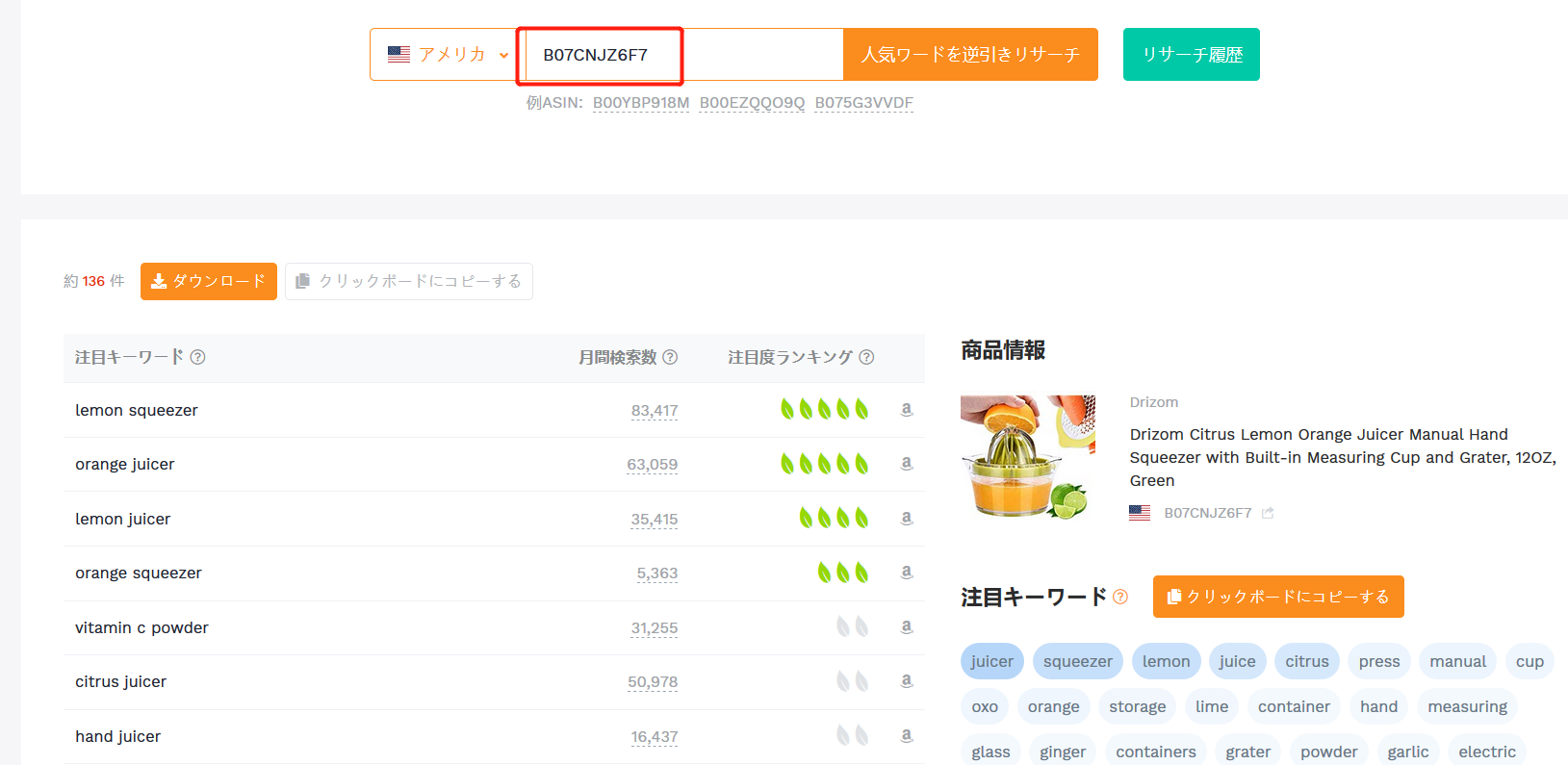
Task: Select the measuring keyword tag
Action: click(1468, 706)
